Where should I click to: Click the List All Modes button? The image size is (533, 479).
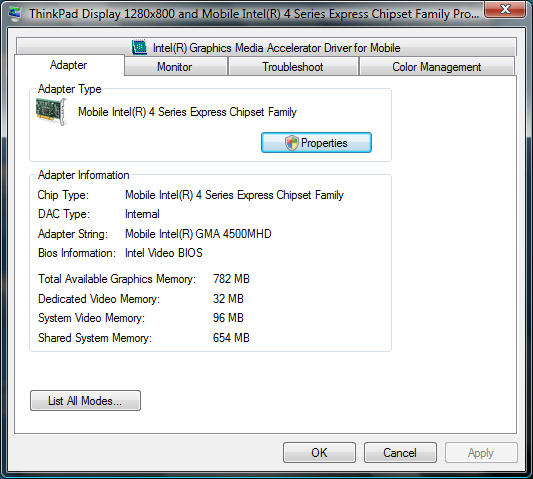pos(85,400)
